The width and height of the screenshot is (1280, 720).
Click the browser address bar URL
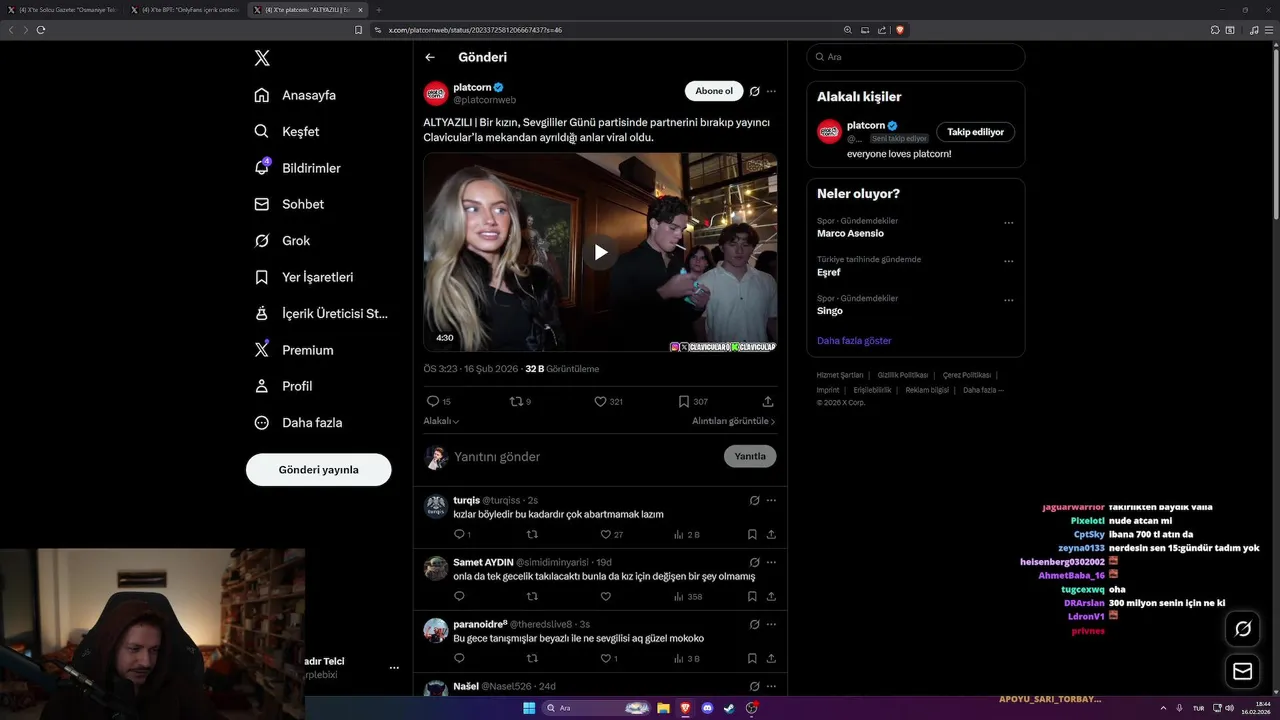click(475, 30)
